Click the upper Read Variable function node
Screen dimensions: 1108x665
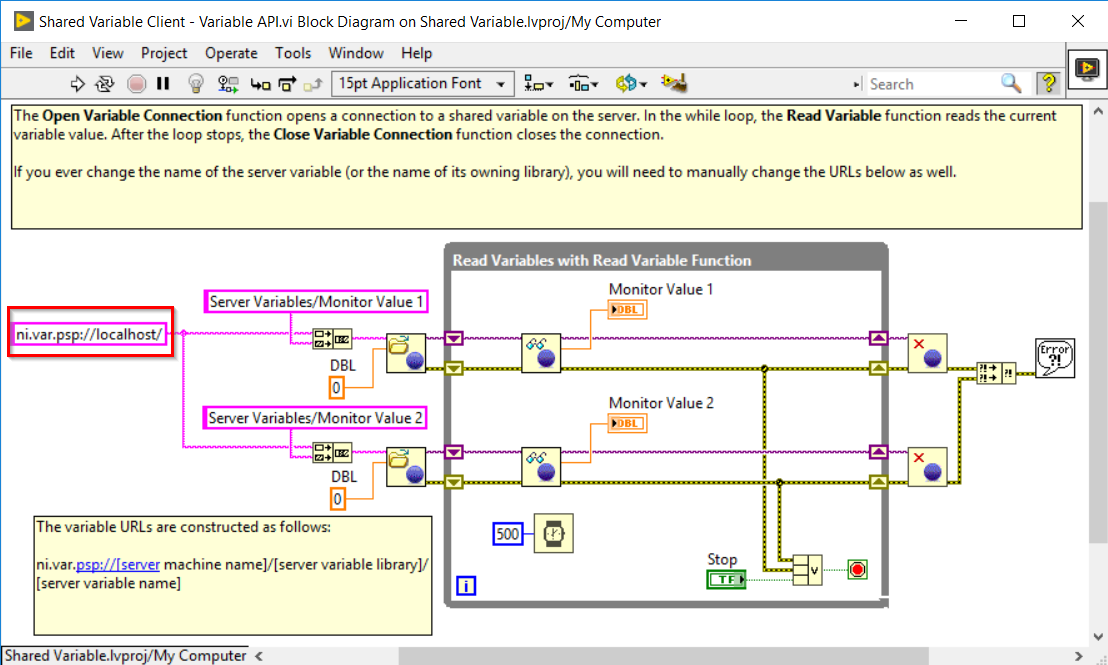pos(541,355)
